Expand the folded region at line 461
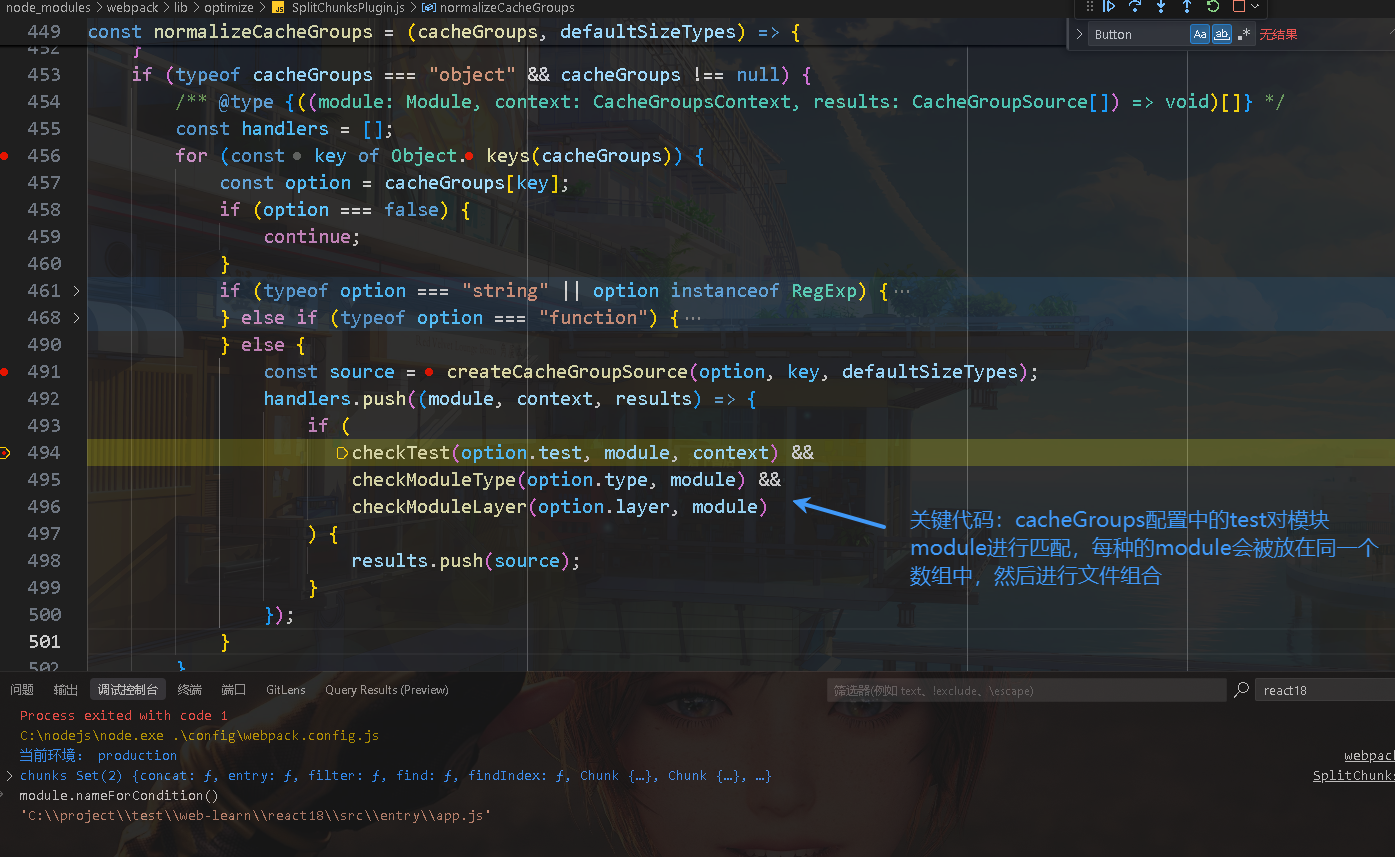The image size is (1395, 857). 76,291
